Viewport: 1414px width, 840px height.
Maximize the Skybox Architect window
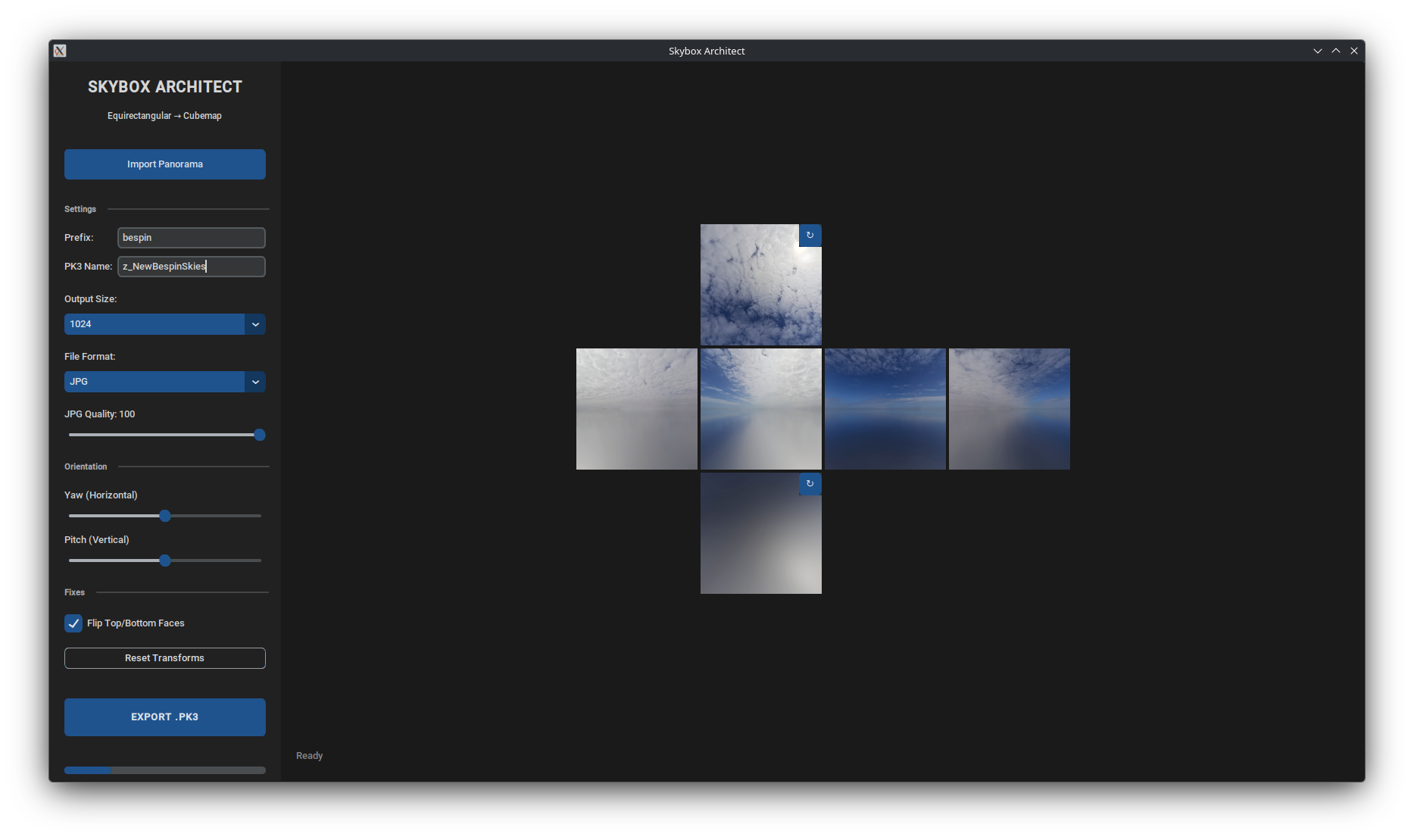click(x=1336, y=51)
